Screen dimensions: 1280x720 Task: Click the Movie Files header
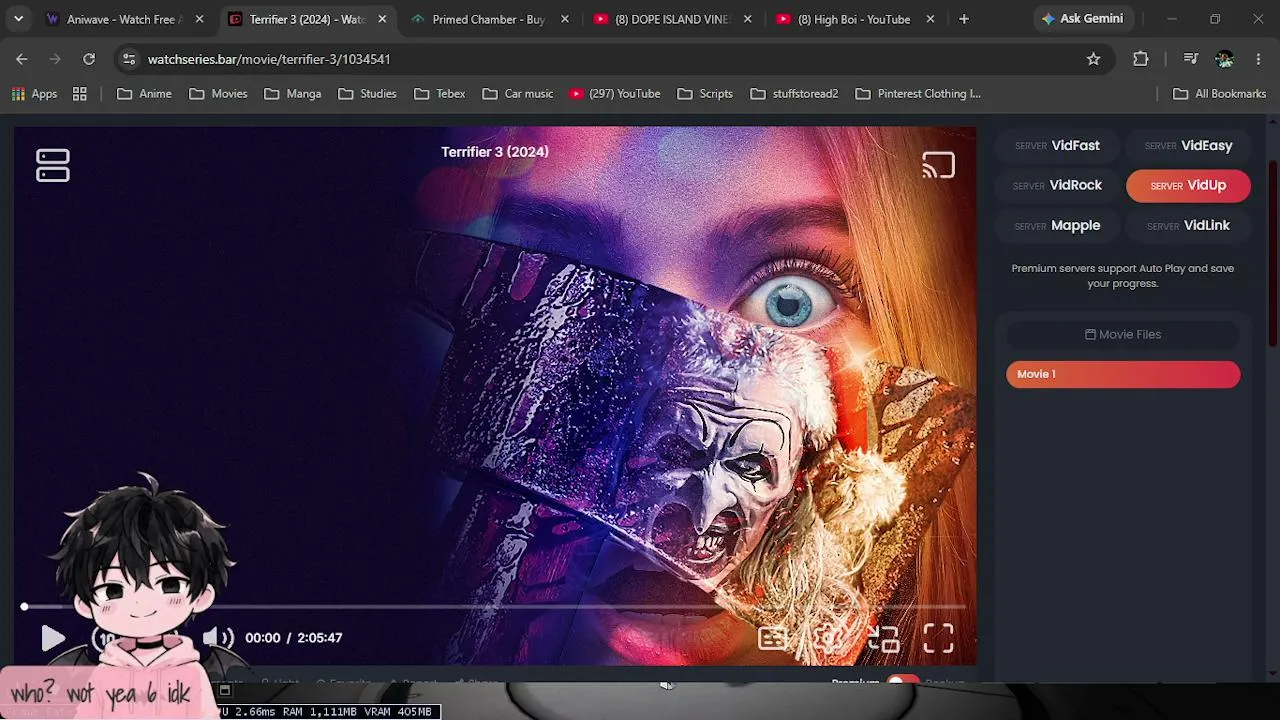point(1123,334)
